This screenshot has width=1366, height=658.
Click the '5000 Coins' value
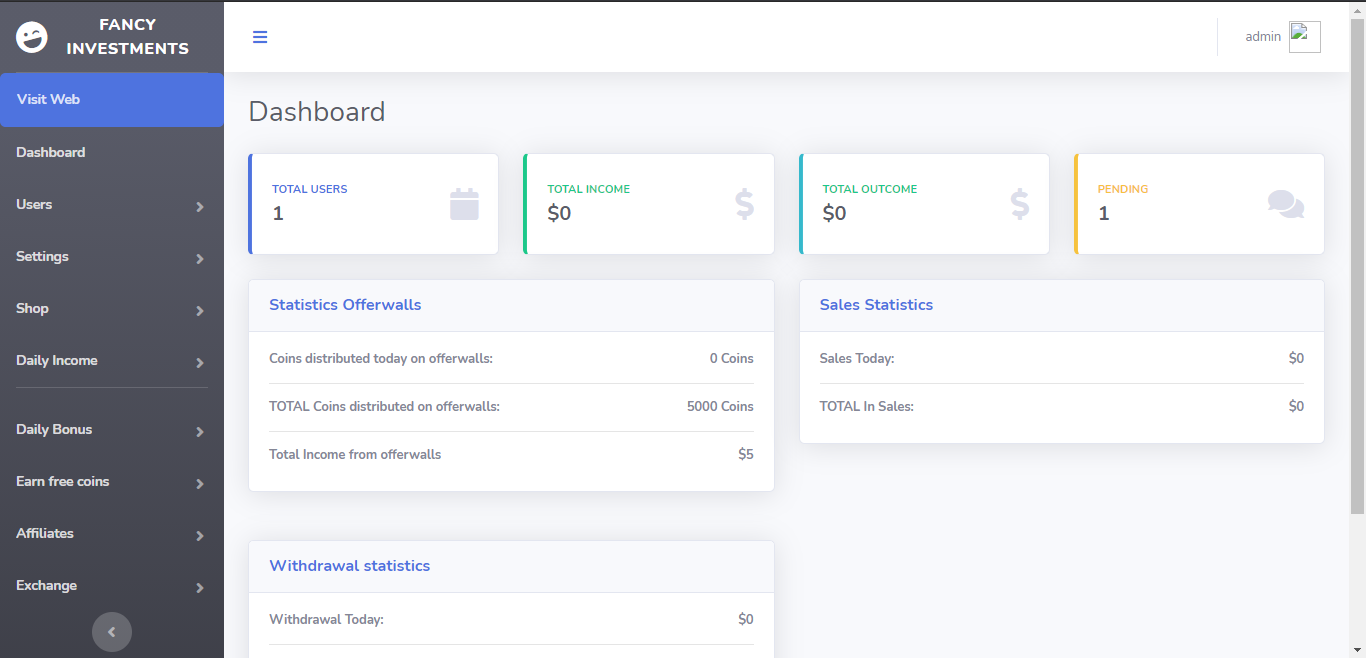[x=720, y=406]
